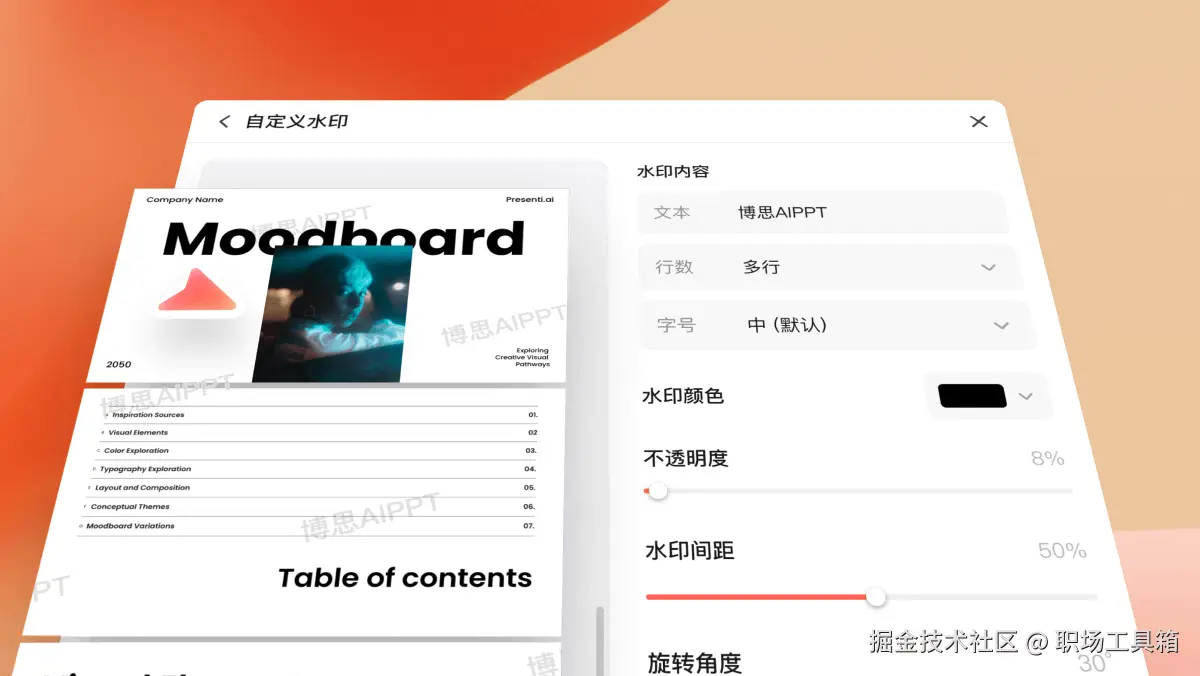1200x676 pixels.
Task: Click the 旋转角度 label
Action: pos(695,663)
